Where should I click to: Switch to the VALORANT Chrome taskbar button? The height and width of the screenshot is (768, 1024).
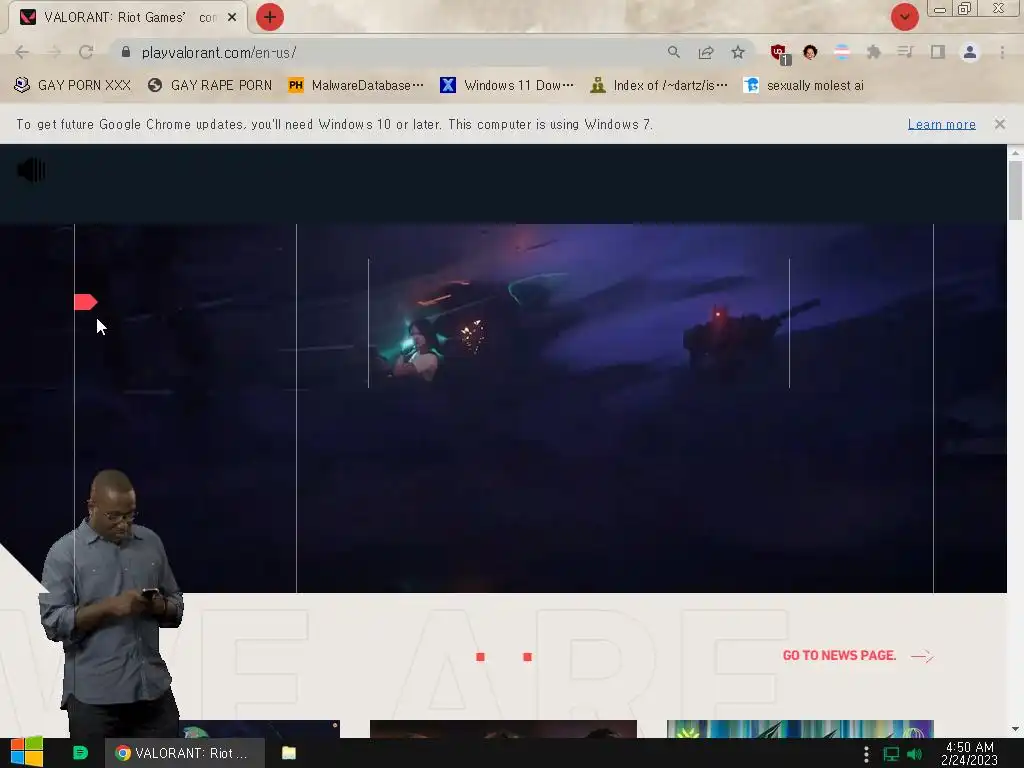pyautogui.click(x=185, y=753)
